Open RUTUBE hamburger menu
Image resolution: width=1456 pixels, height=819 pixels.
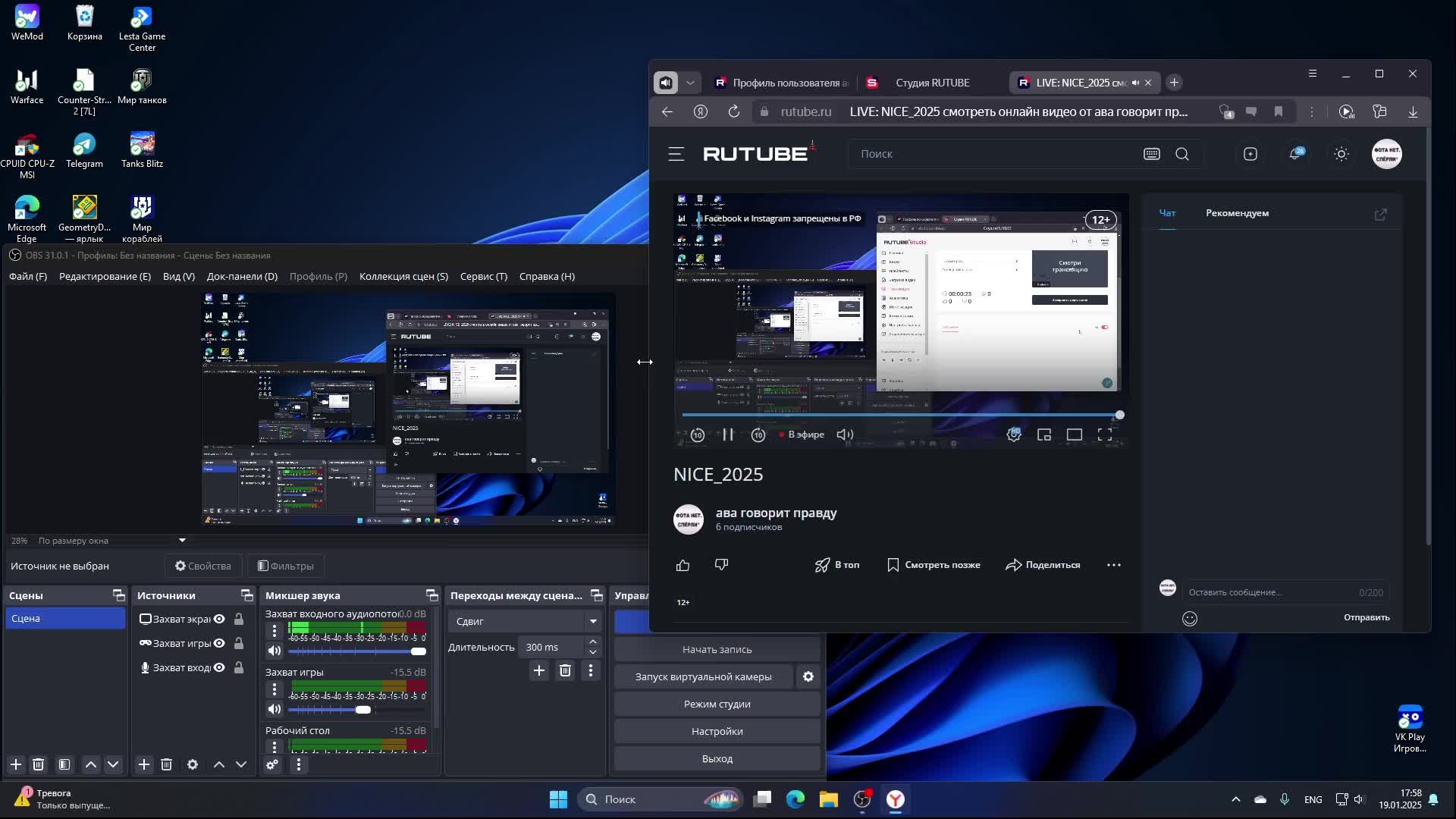676,154
